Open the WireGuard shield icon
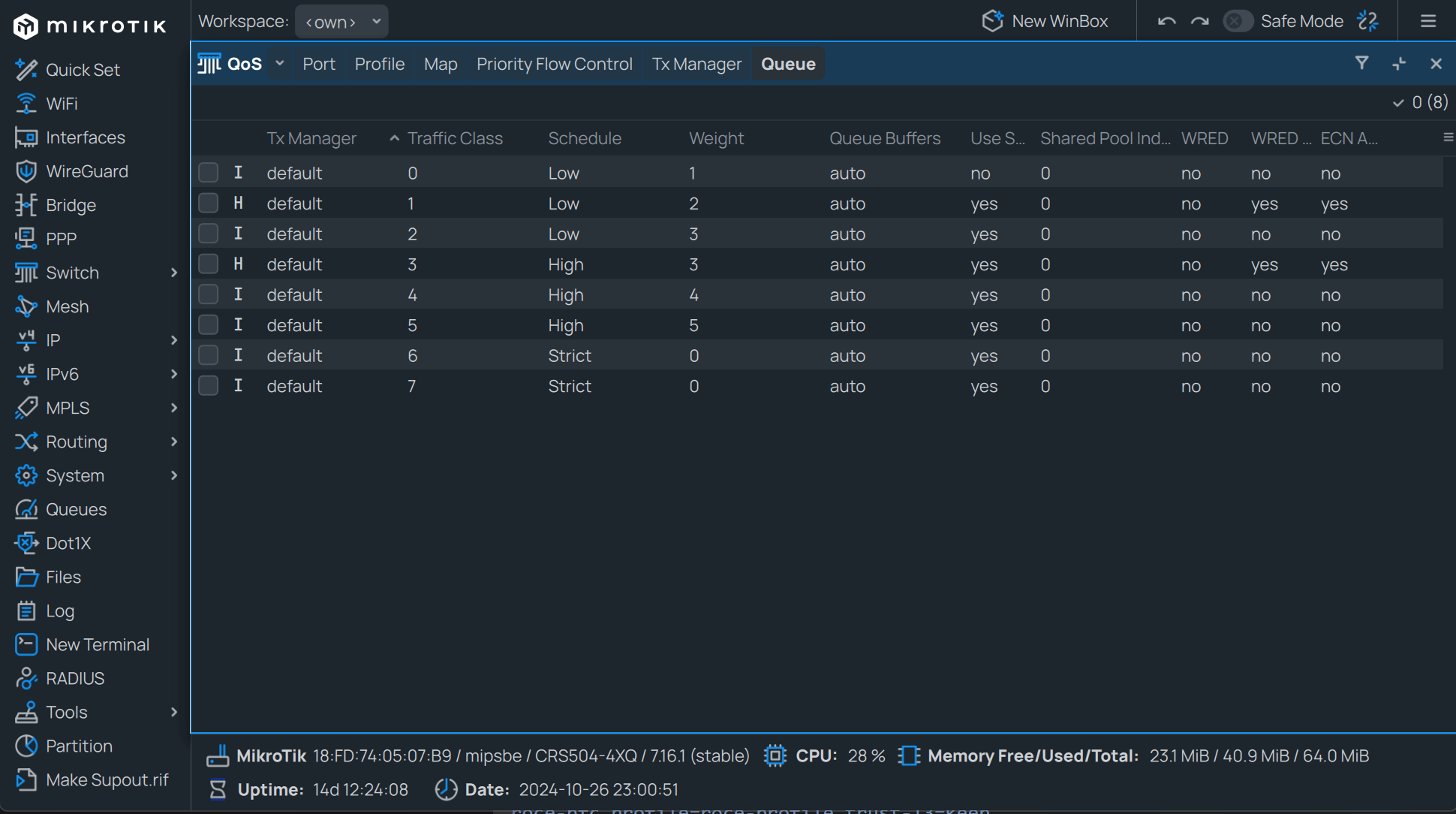 26,171
